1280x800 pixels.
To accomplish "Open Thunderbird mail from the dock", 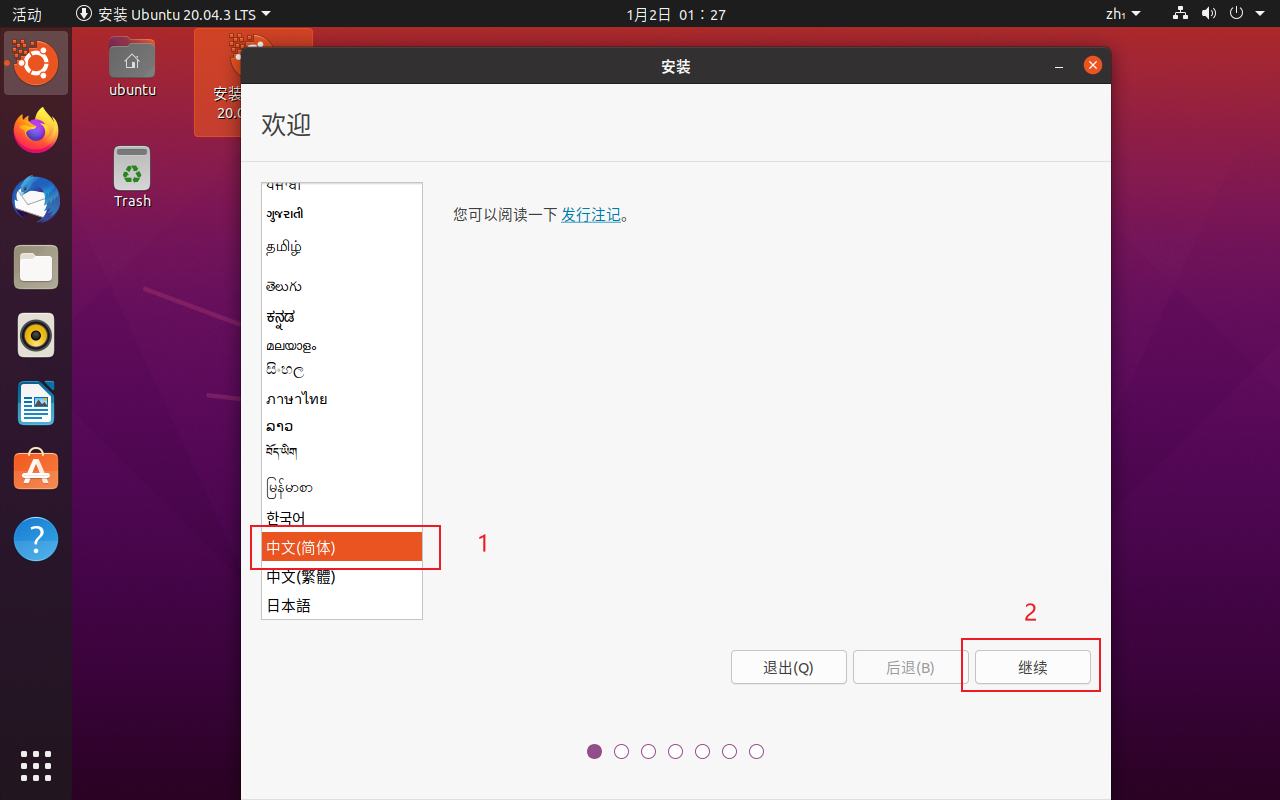I will coord(36,199).
